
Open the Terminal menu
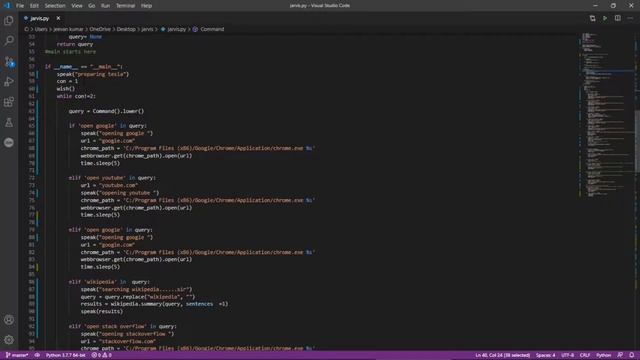pos(125,6)
